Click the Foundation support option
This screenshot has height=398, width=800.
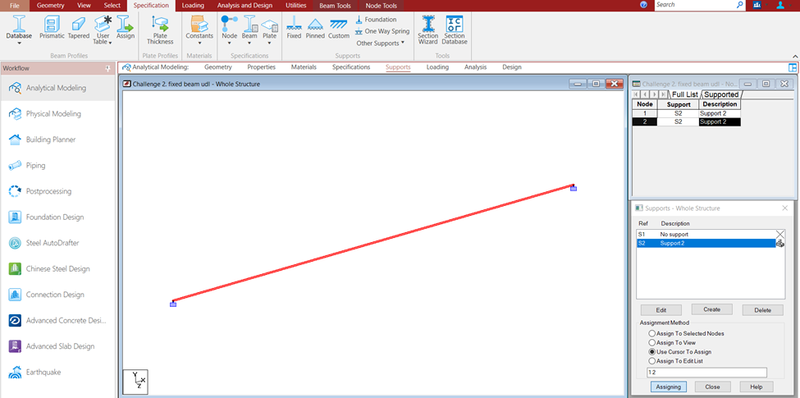click(376, 19)
